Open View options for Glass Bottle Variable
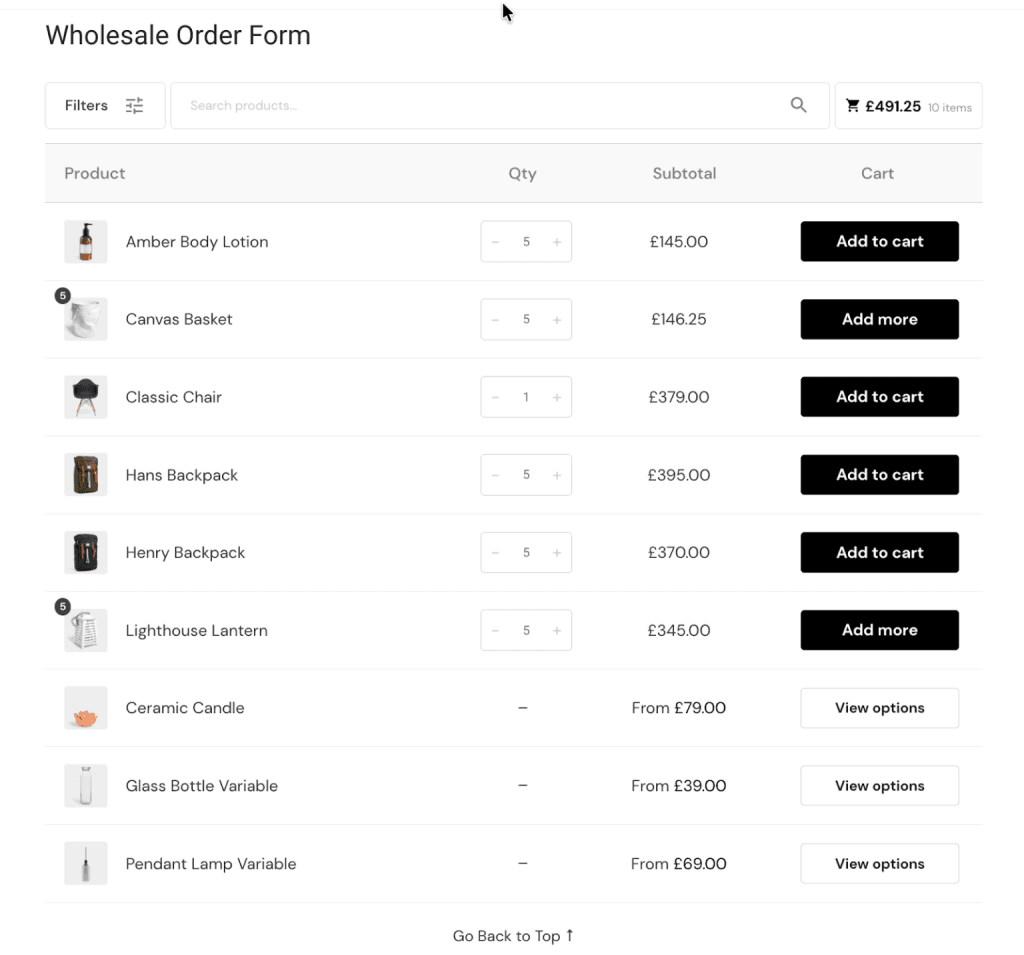 click(x=879, y=785)
